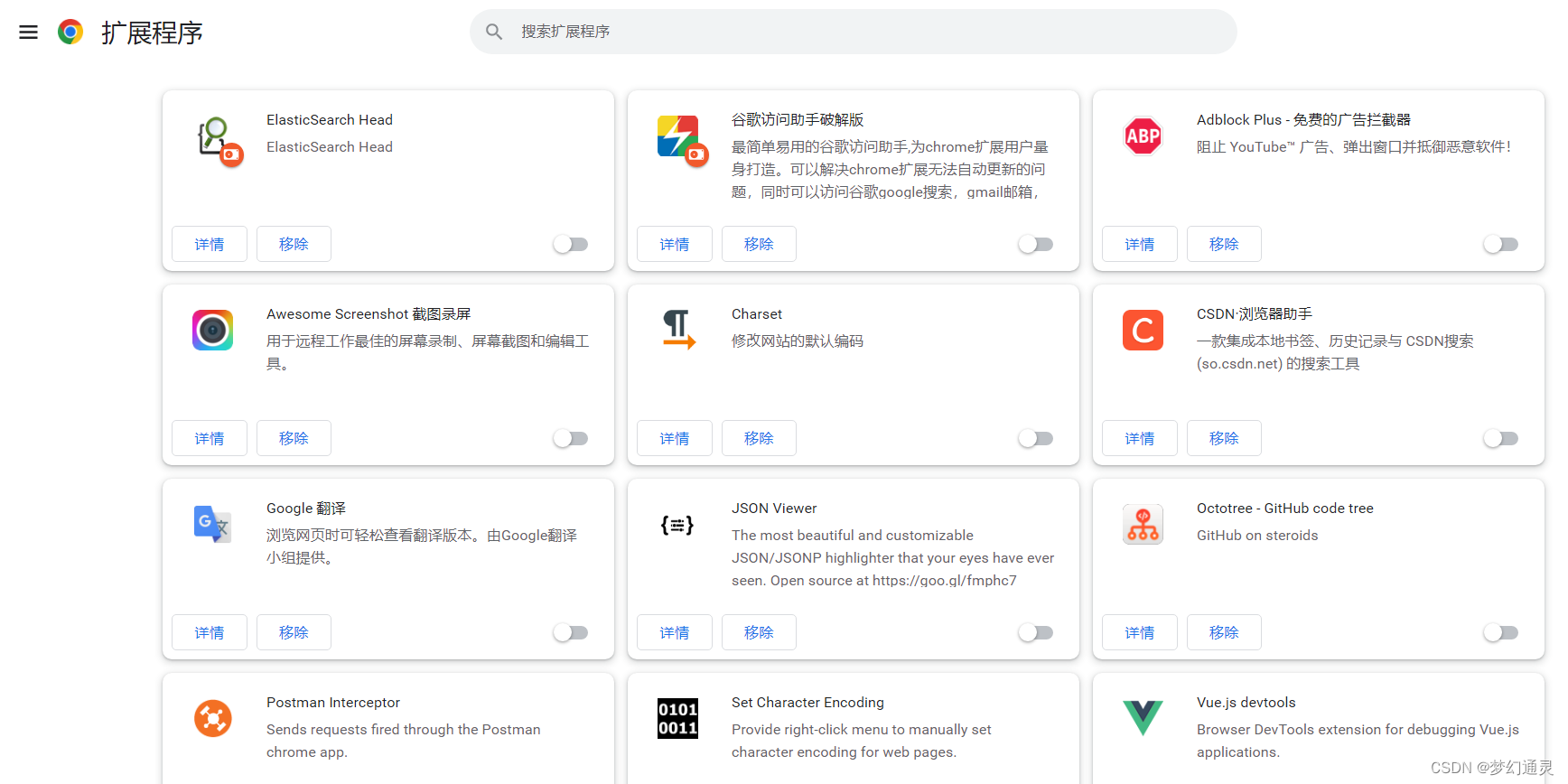Enable the Awesome Screenshot toggle
This screenshot has height=784, width=1568.
coord(571,438)
